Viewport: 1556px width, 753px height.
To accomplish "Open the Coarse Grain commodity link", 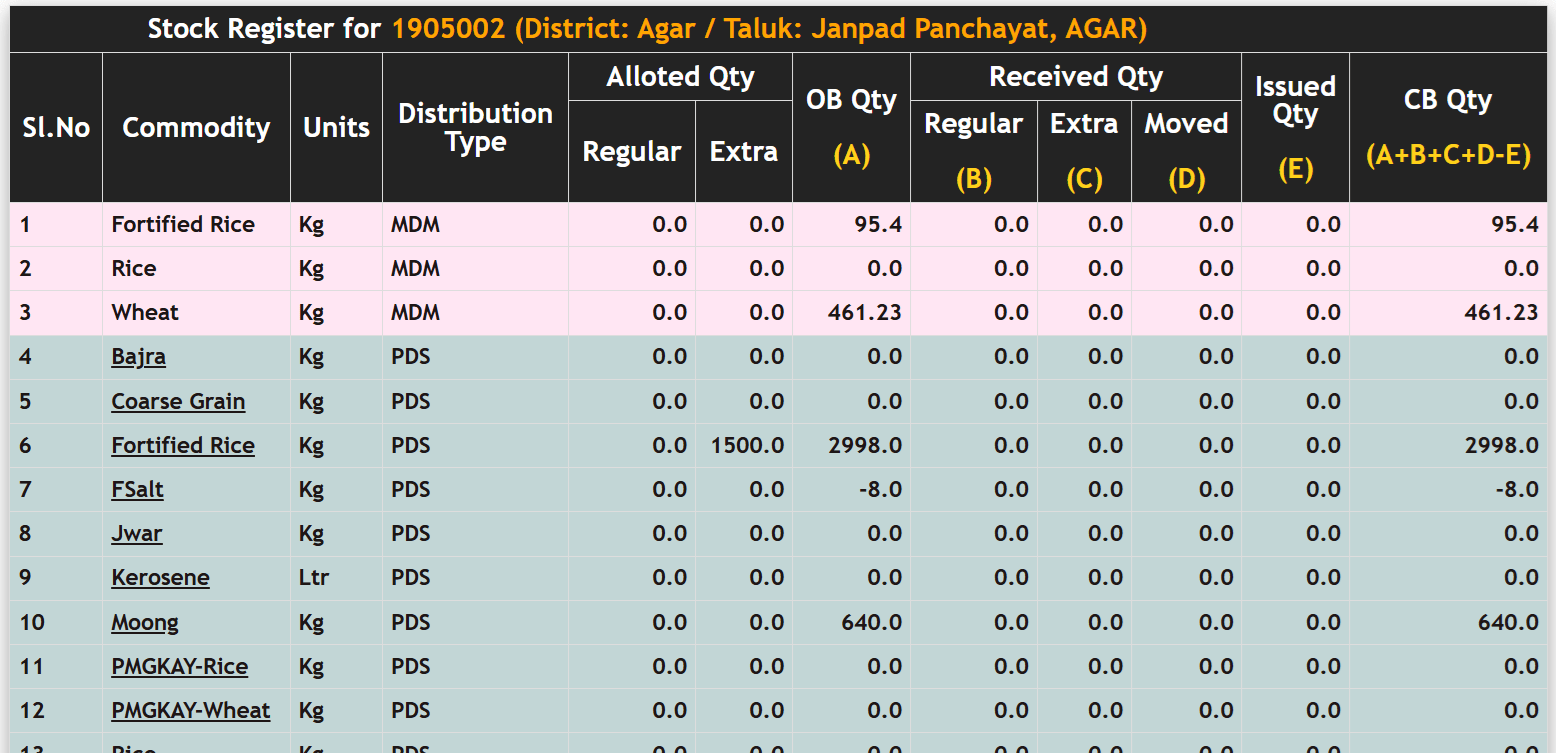I will pos(178,401).
